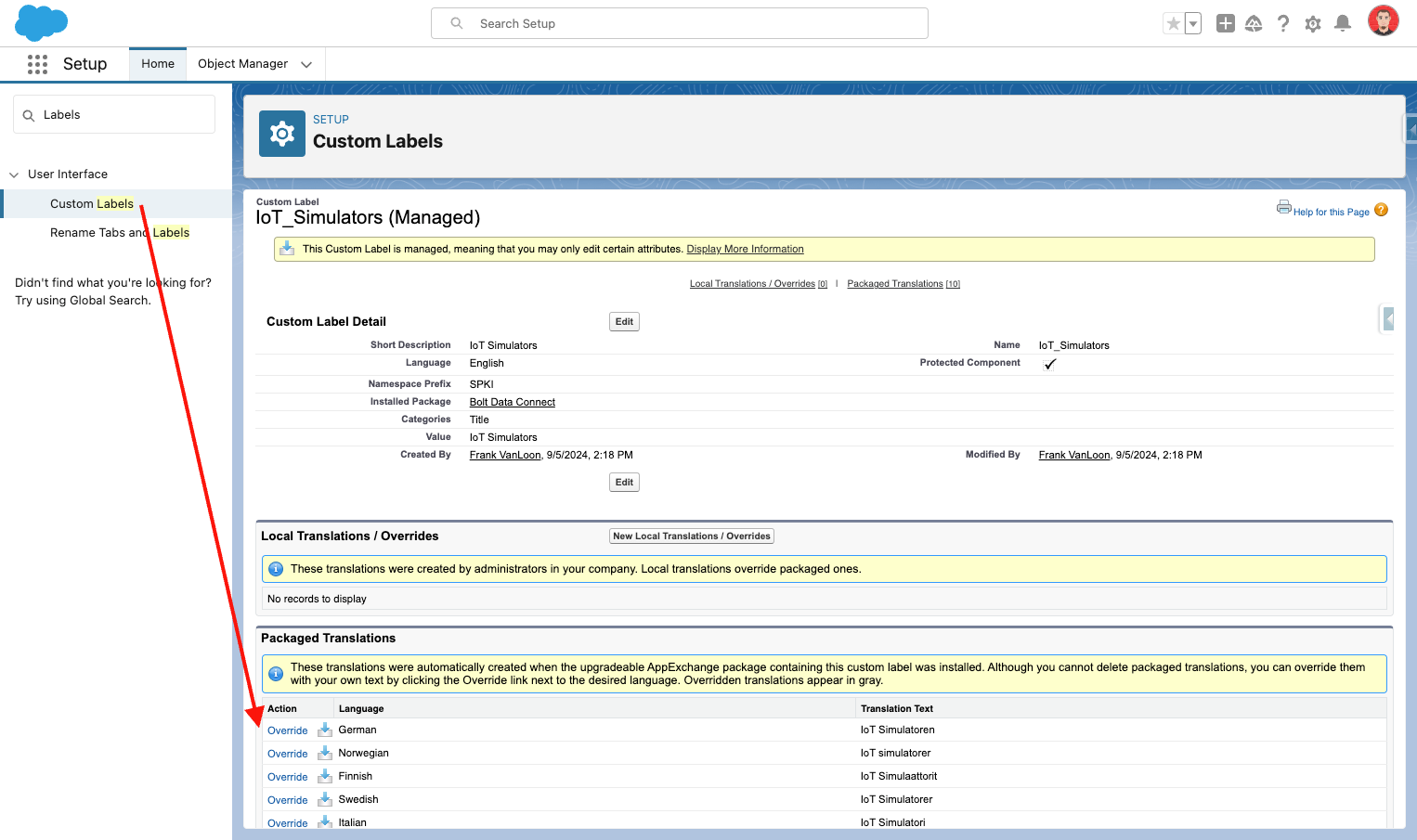Click the search icon in Quick Find box
The height and width of the screenshot is (840, 1417).
(29, 115)
